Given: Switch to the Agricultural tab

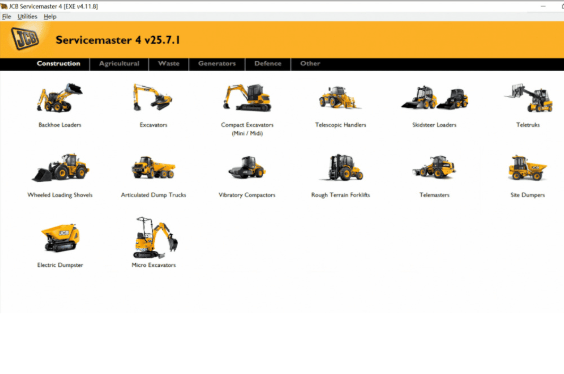Looking at the screenshot, I should (x=119, y=64).
